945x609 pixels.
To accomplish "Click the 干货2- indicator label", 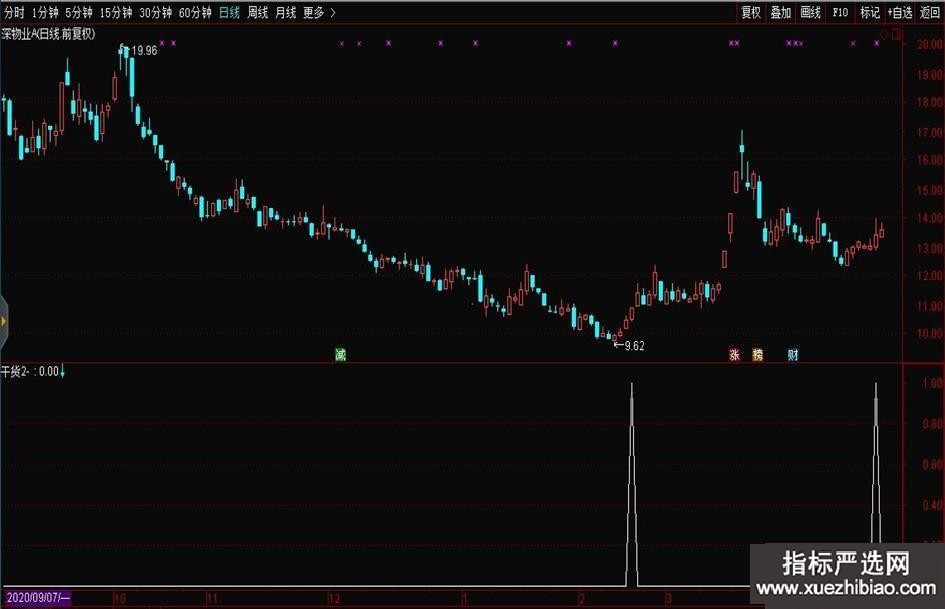I will click(x=15, y=371).
